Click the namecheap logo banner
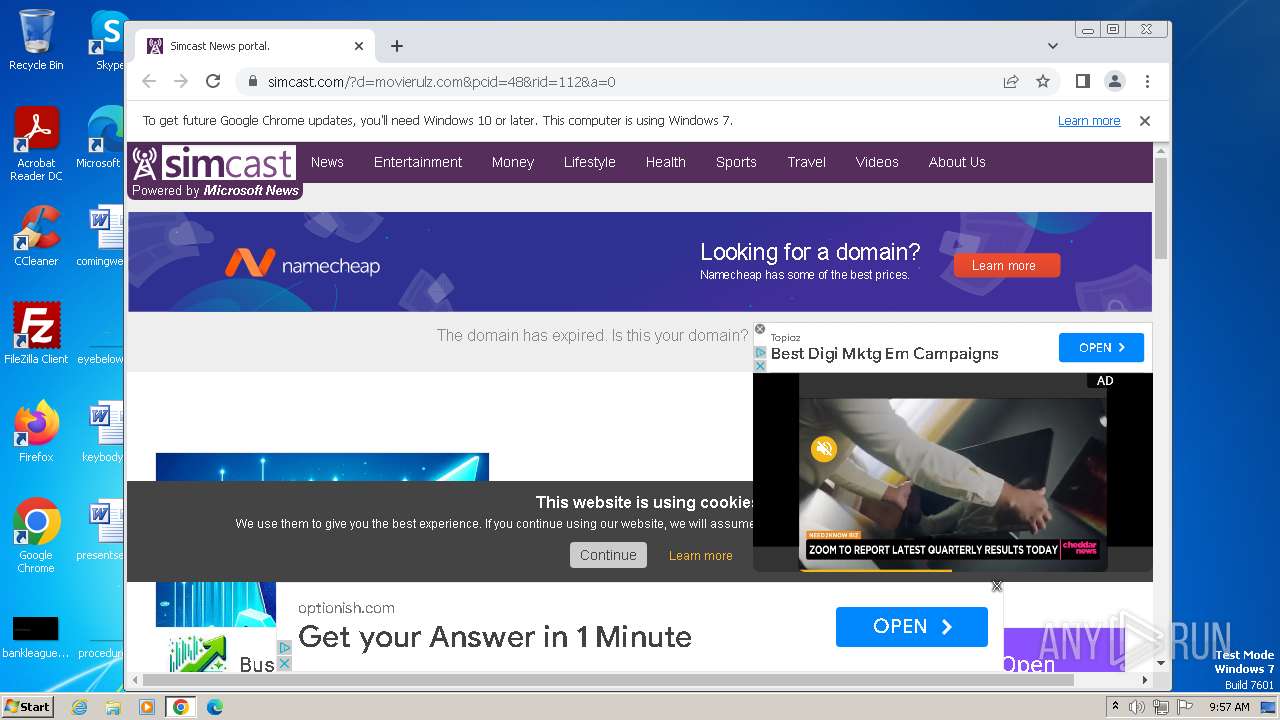Screen dimensions: 1280x720 click(x=302, y=264)
